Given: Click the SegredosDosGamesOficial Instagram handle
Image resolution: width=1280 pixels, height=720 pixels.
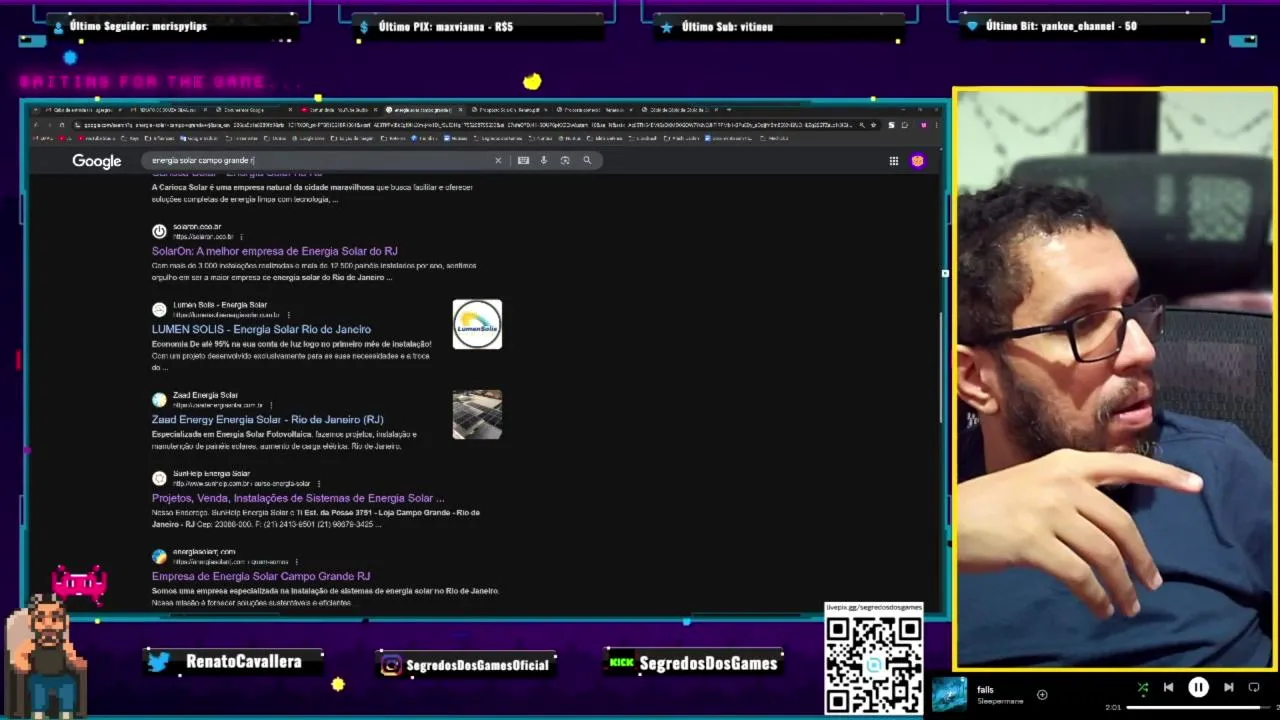Looking at the screenshot, I should pos(478,665).
